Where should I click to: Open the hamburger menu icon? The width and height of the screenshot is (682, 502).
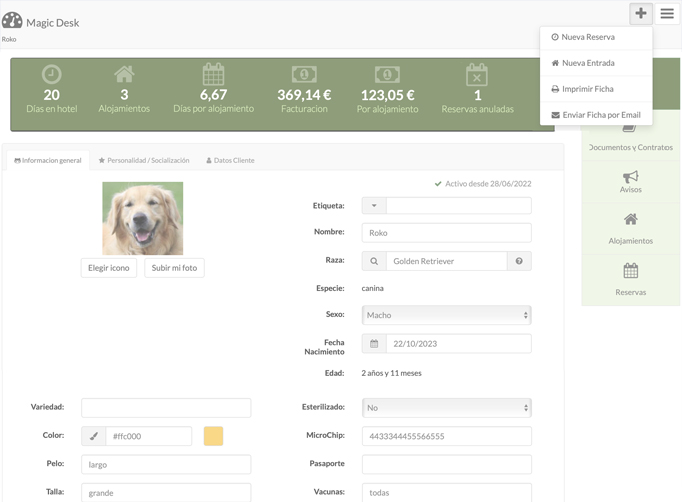[x=667, y=13]
